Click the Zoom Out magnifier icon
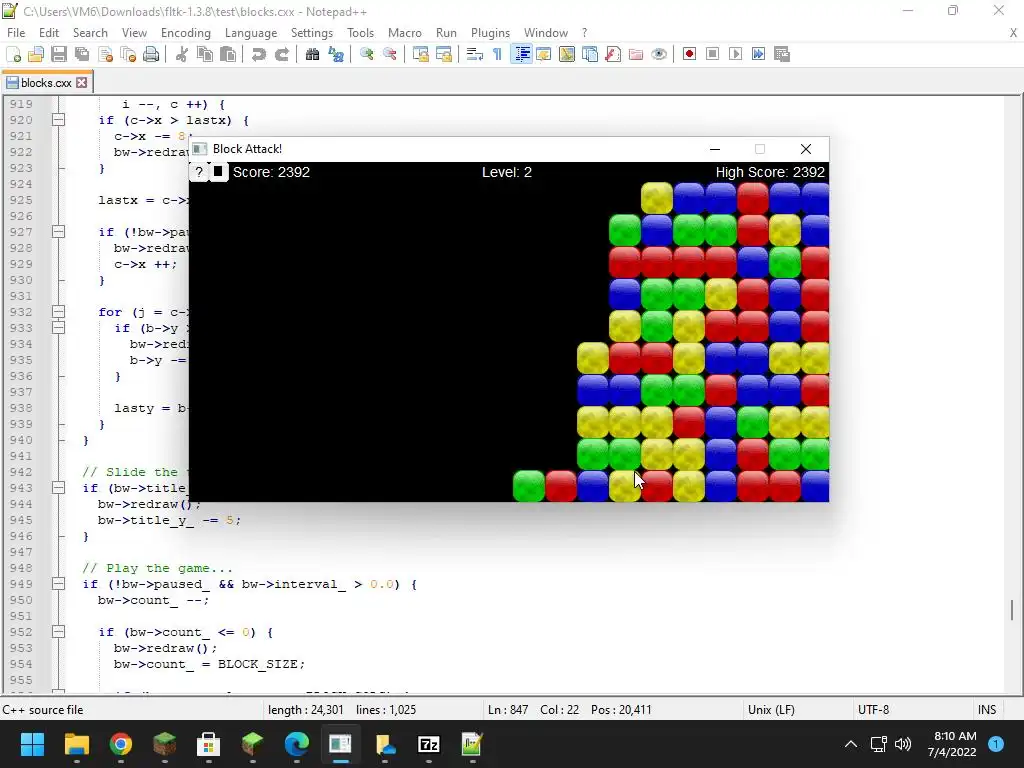Image resolution: width=1024 pixels, height=768 pixels. click(x=389, y=54)
